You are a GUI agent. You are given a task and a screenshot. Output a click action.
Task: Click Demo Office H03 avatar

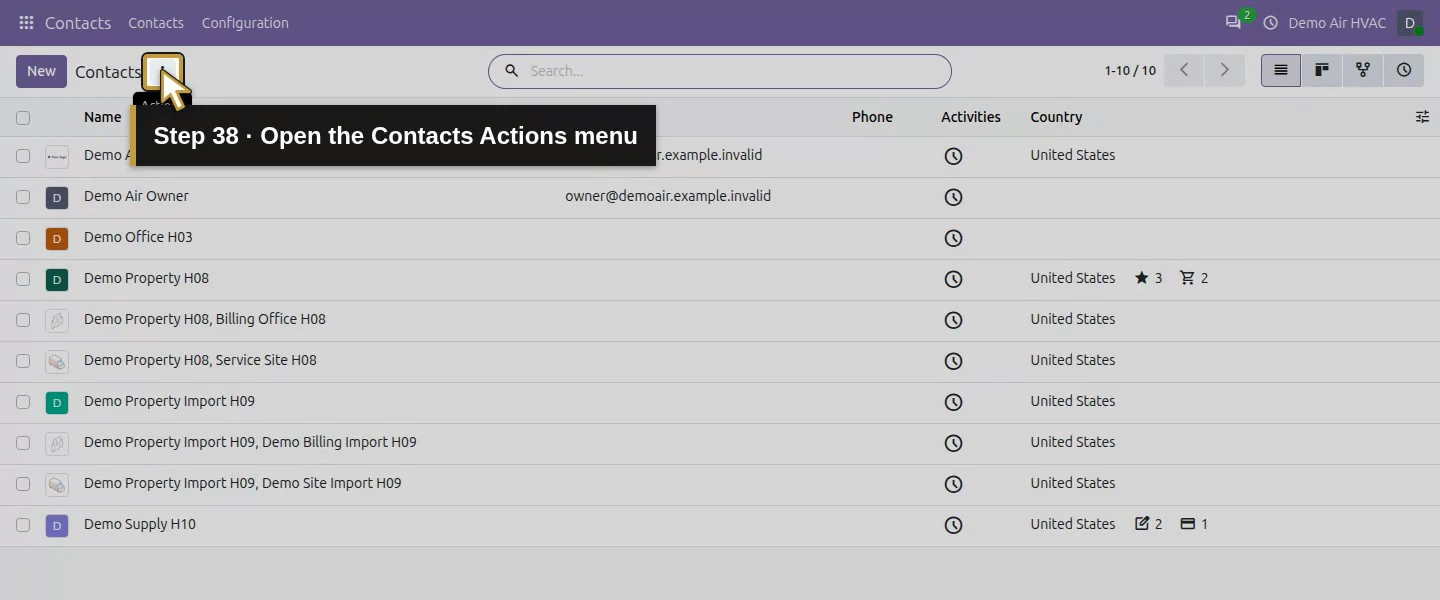pos(57,239)
